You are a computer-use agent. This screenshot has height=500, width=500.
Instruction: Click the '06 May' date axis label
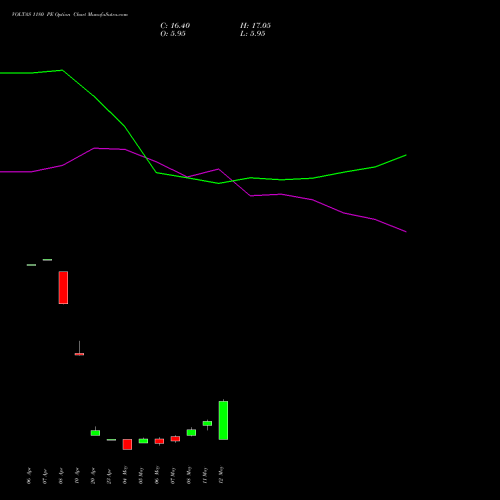(157, 475)
